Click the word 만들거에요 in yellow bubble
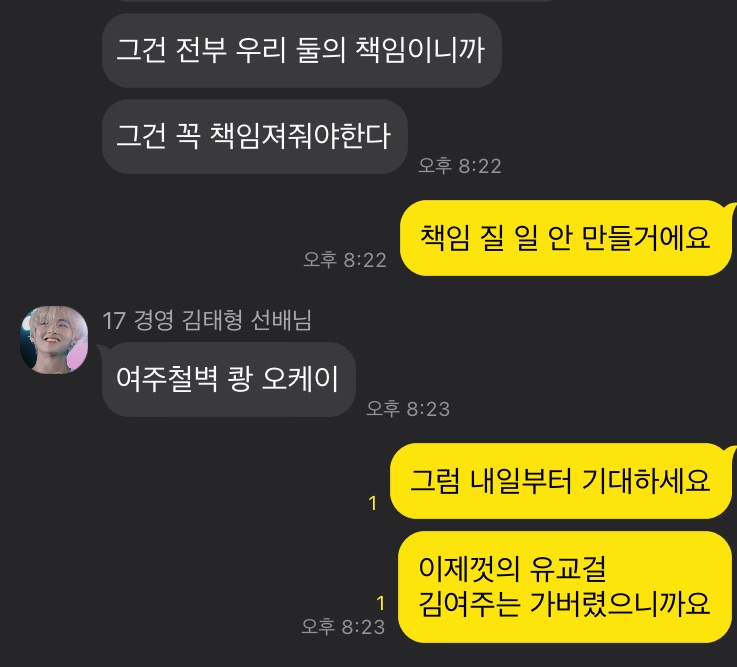 tap(646, 237)
